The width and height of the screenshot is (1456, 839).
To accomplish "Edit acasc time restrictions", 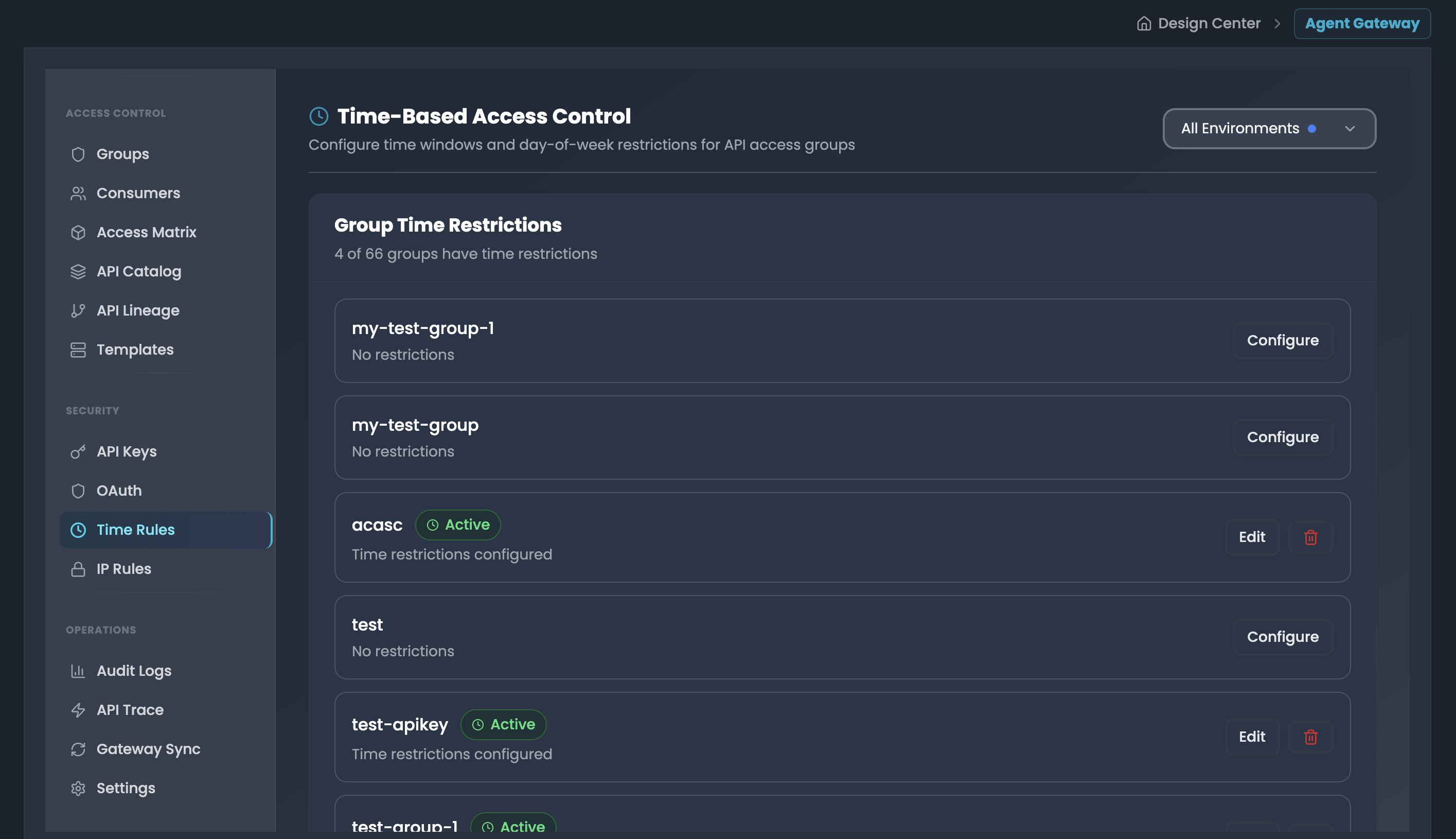I will pos(1252,537).
